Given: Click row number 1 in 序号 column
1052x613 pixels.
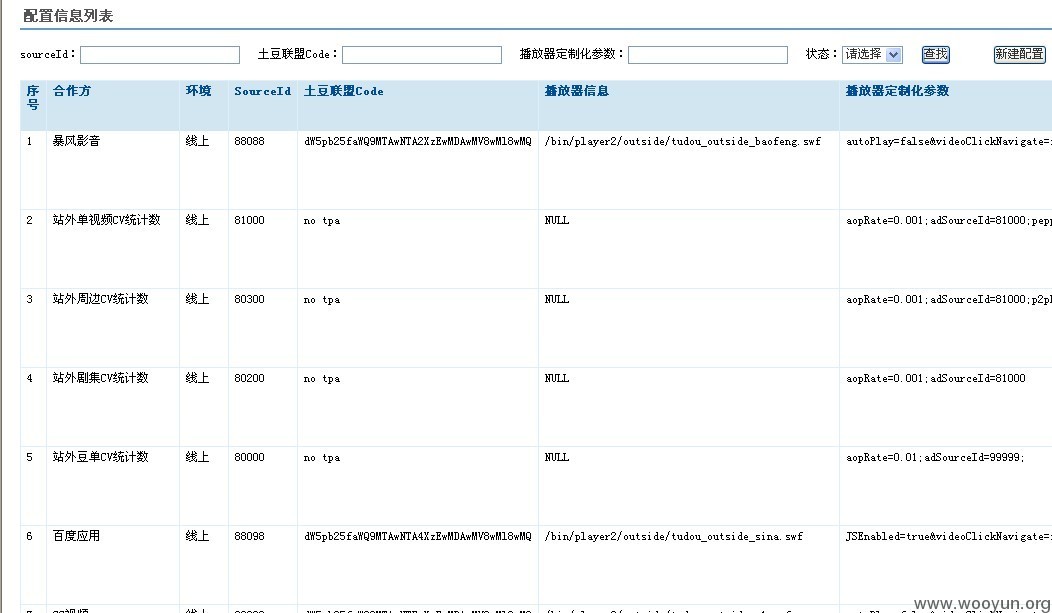Looking at the screenshot, I should point(30,141).
